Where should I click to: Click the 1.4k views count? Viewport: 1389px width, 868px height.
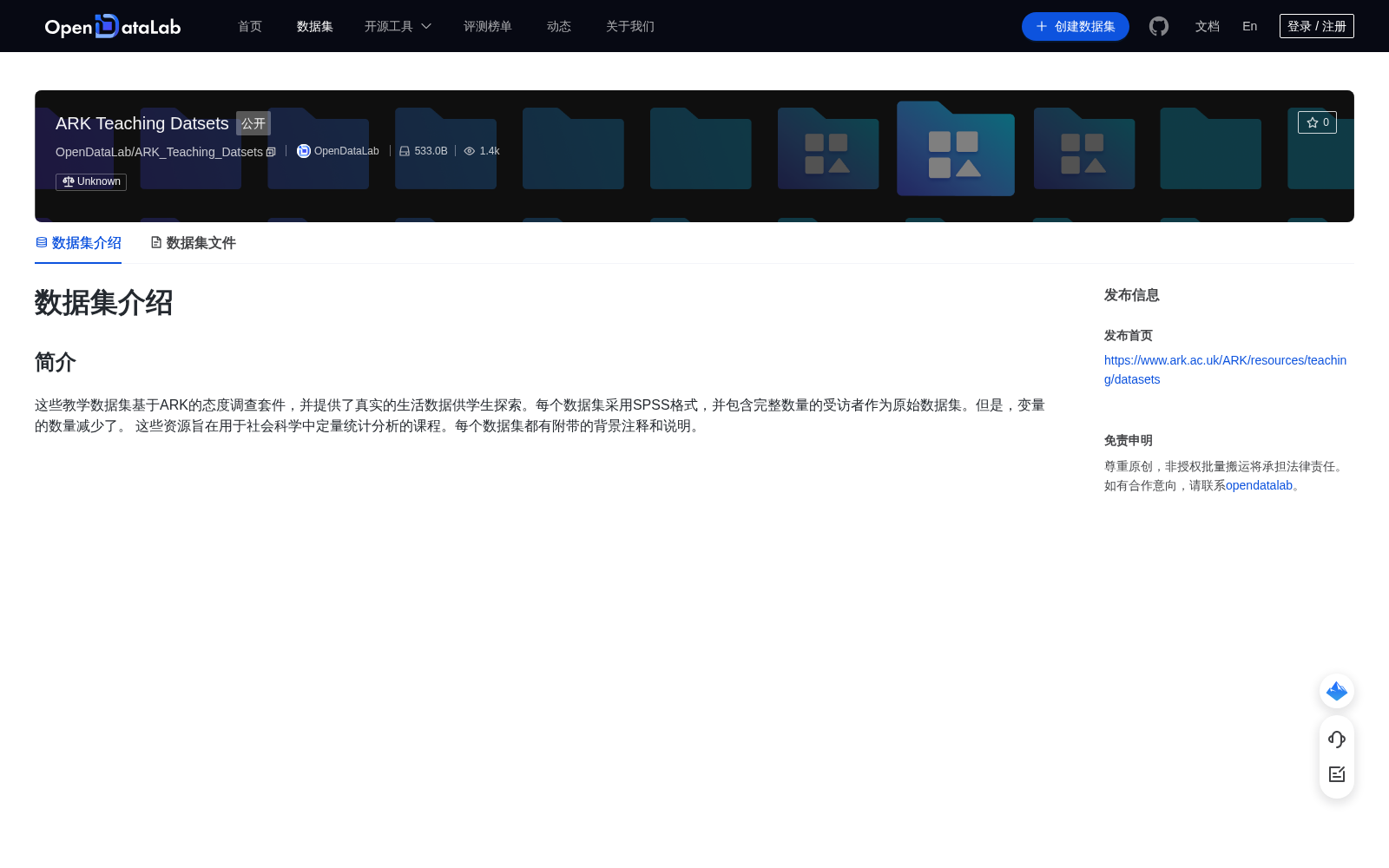tap(490, 151)
